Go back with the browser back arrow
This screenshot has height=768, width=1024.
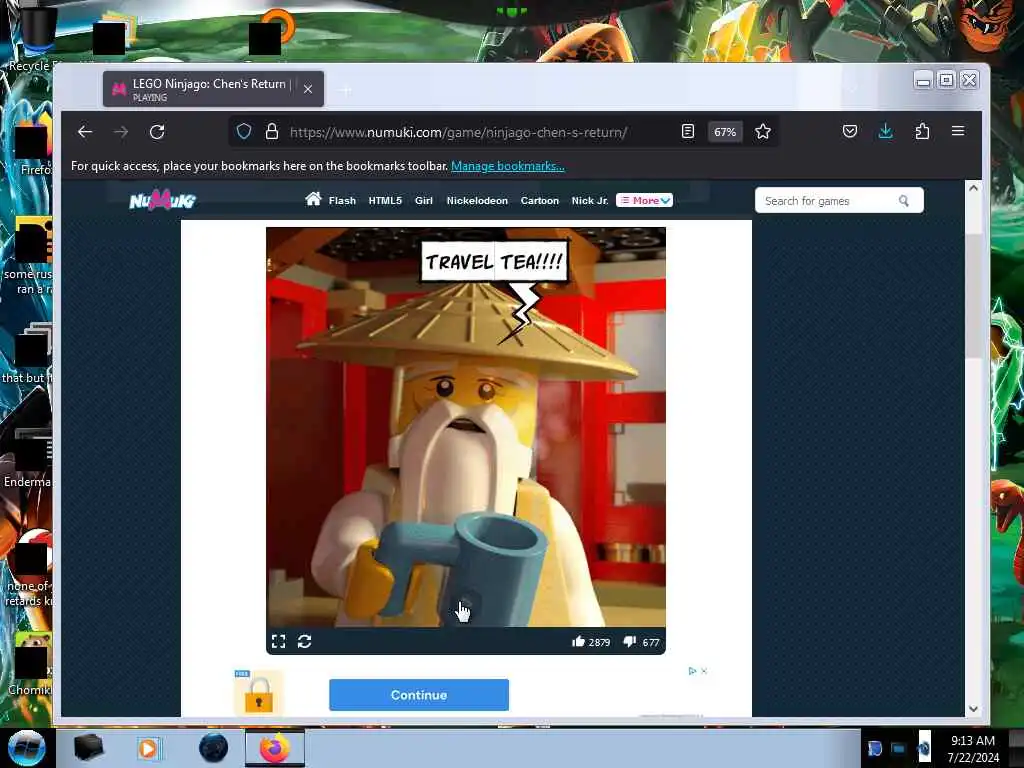point(85,132)
